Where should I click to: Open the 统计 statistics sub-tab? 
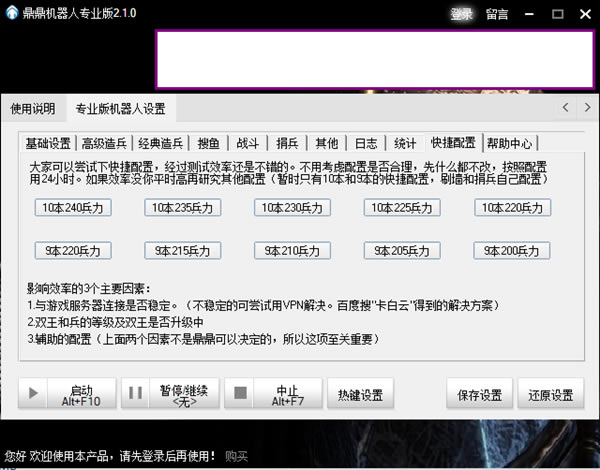pos(405,143)
